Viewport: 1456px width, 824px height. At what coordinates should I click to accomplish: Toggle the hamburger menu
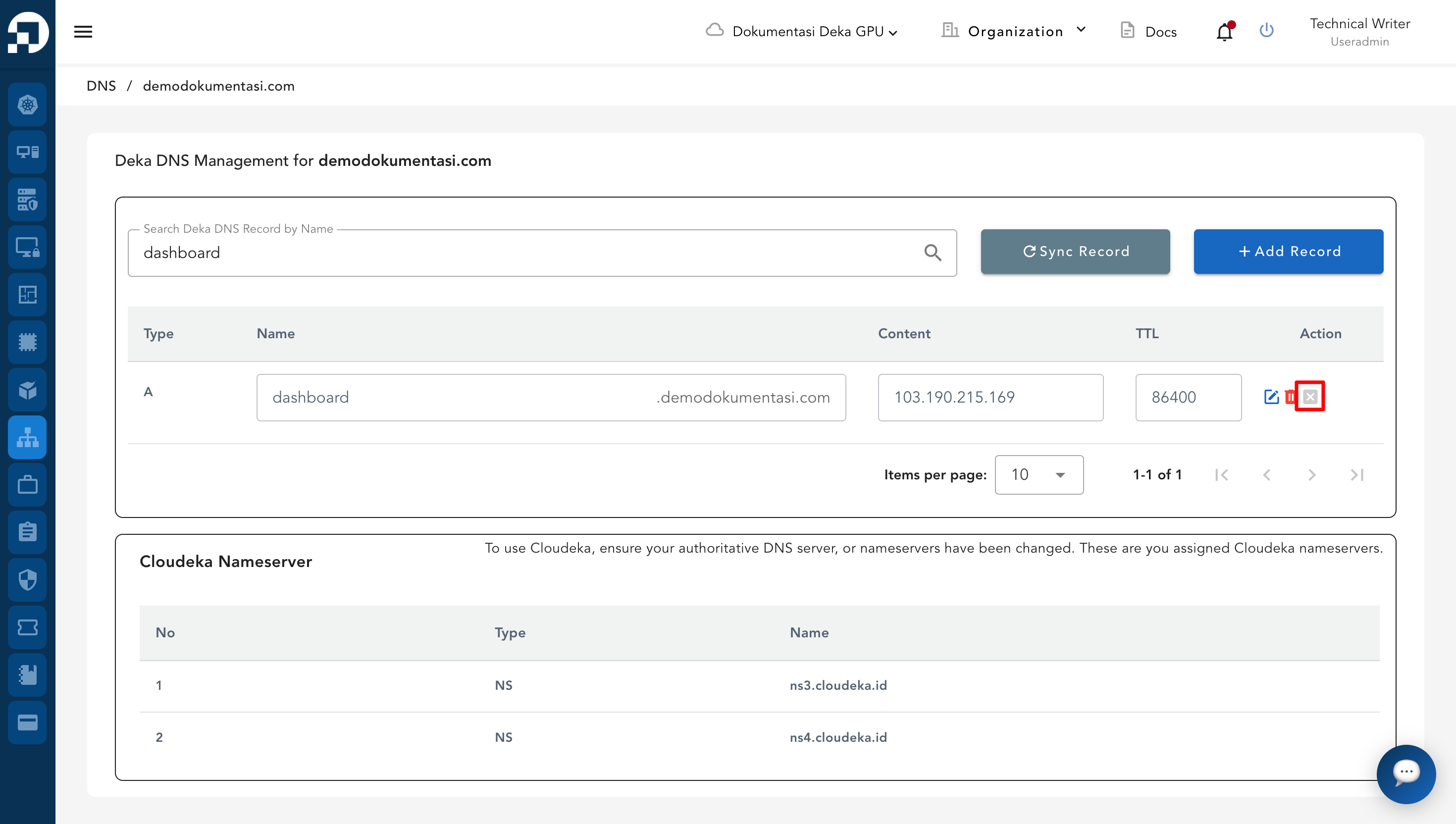coord(83,32)
